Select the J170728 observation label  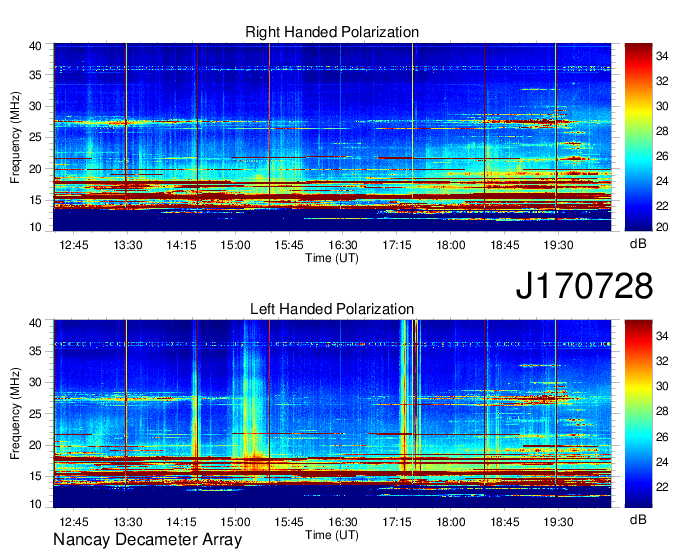[x=584, y=286]
